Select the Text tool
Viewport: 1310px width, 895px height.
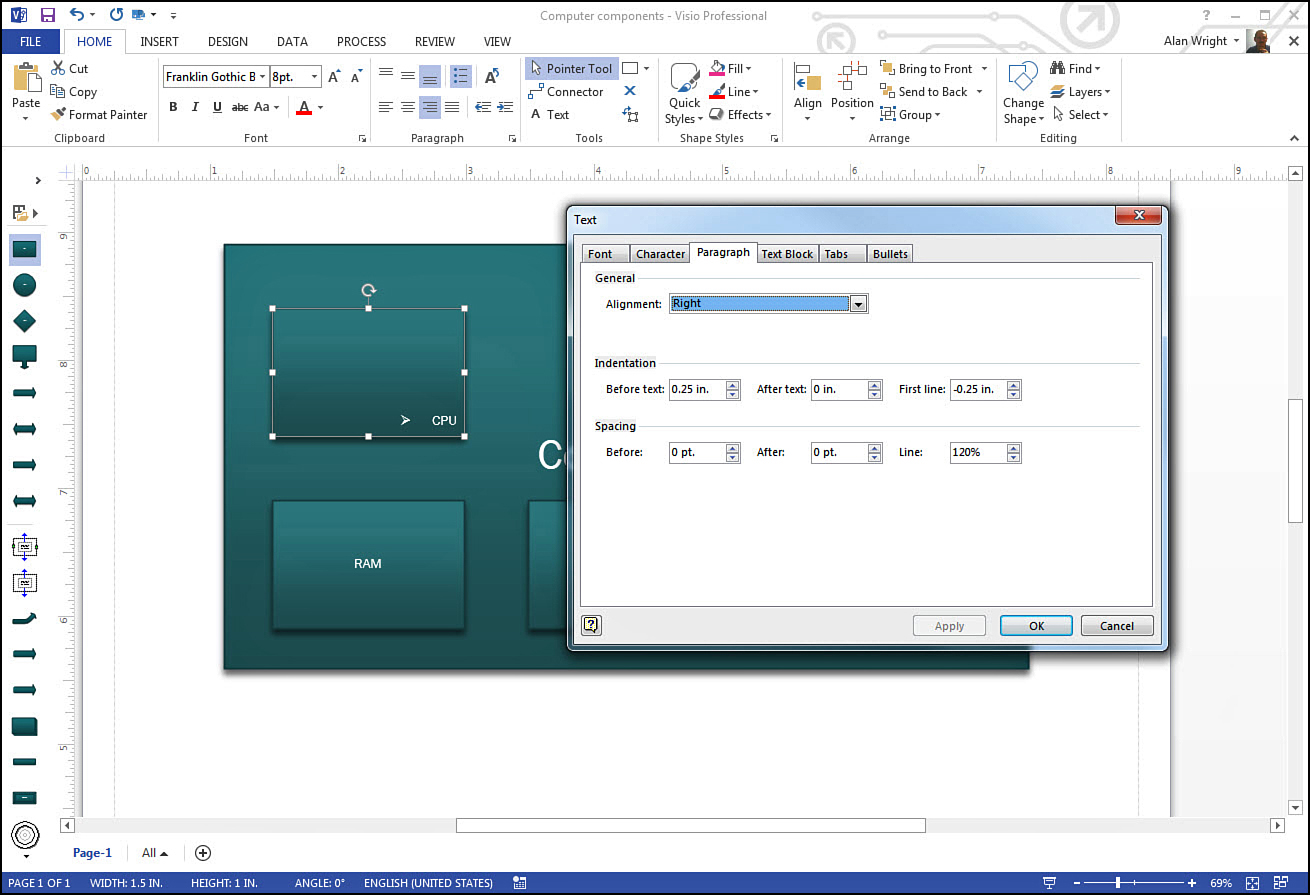[x=549, y=114]
